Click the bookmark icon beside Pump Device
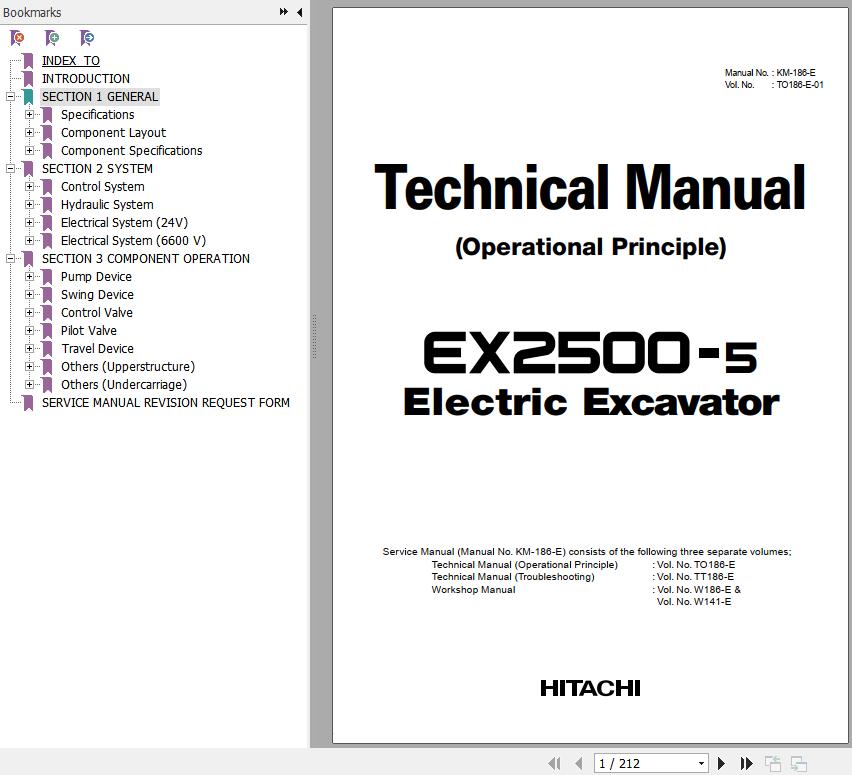 pyautogui.click(x=47, y=277)
